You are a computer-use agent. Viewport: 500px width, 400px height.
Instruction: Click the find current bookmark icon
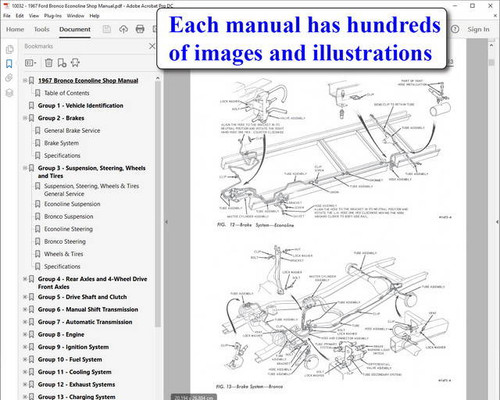75,63
